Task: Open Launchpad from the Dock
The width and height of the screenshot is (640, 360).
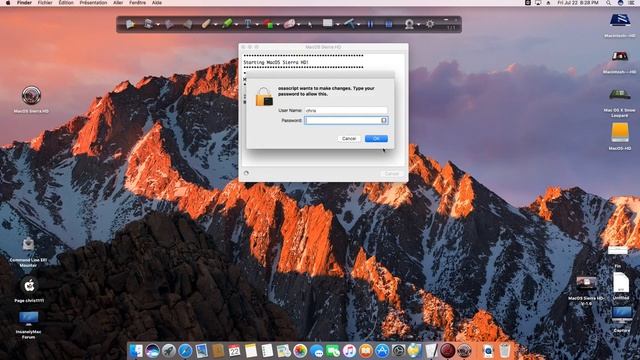Action: click(x=169, y=351)
